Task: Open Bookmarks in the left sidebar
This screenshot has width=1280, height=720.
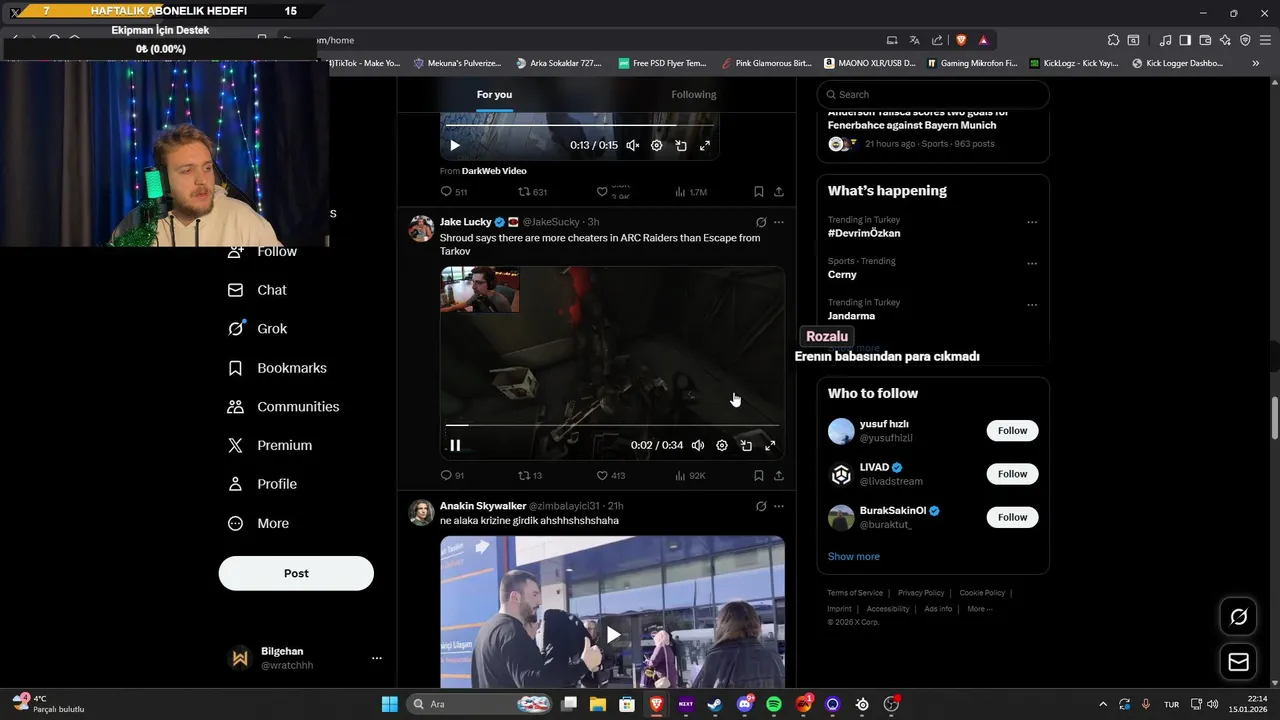Action: 278,368
